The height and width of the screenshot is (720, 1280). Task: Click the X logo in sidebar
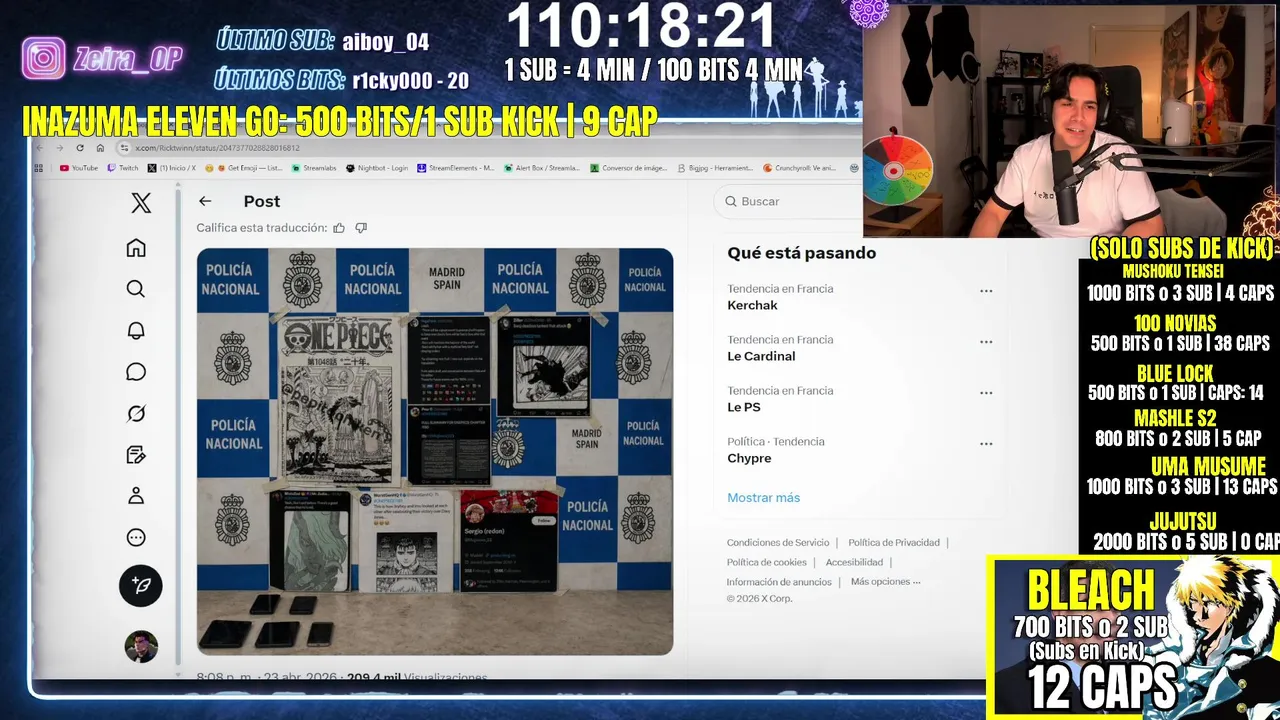(x=141, y=203)
